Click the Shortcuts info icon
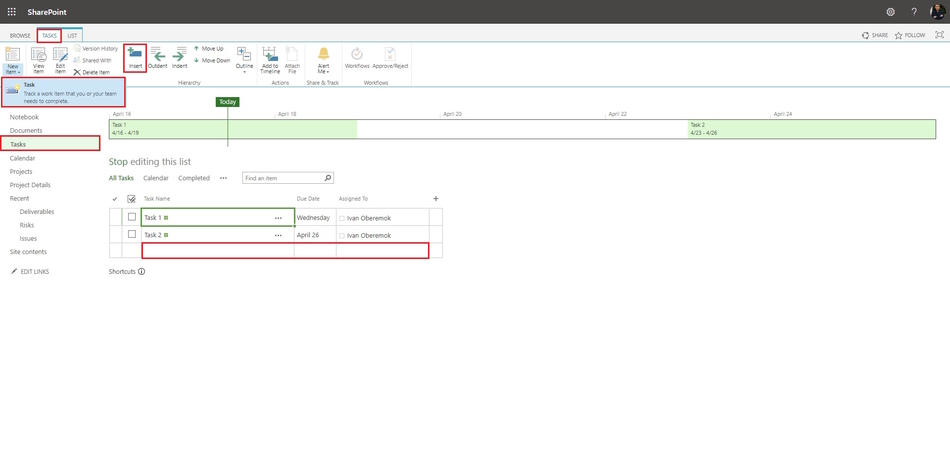Screen dimensions: 950x468 tap(142, 272)
